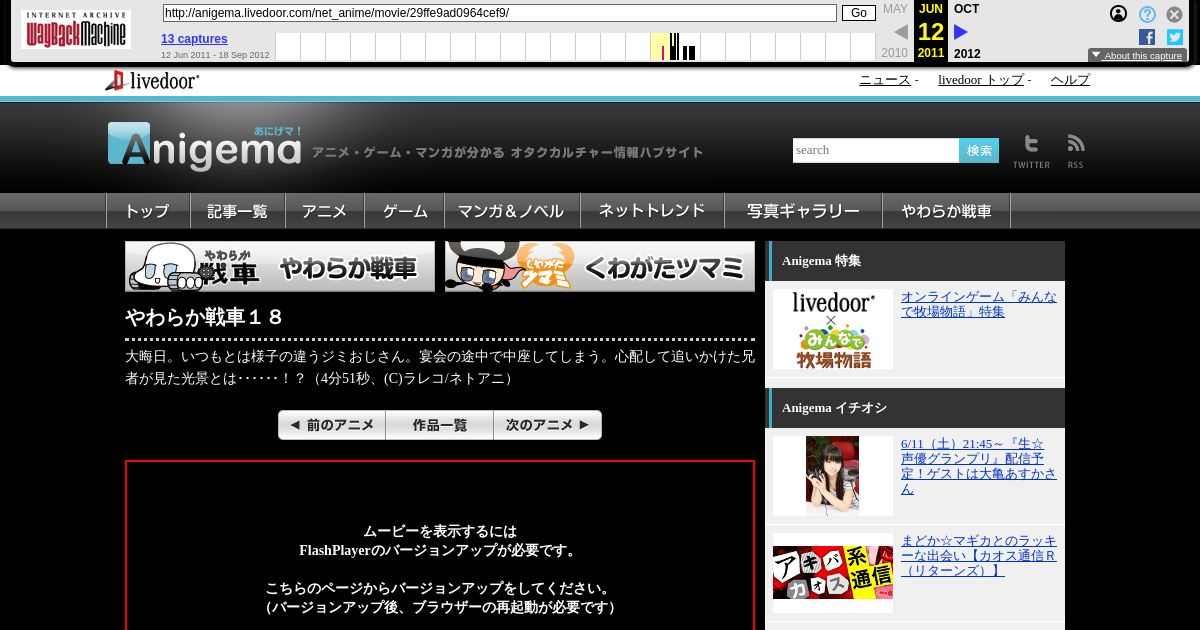Open Anigema RSS feed icon

(1076, 151)
